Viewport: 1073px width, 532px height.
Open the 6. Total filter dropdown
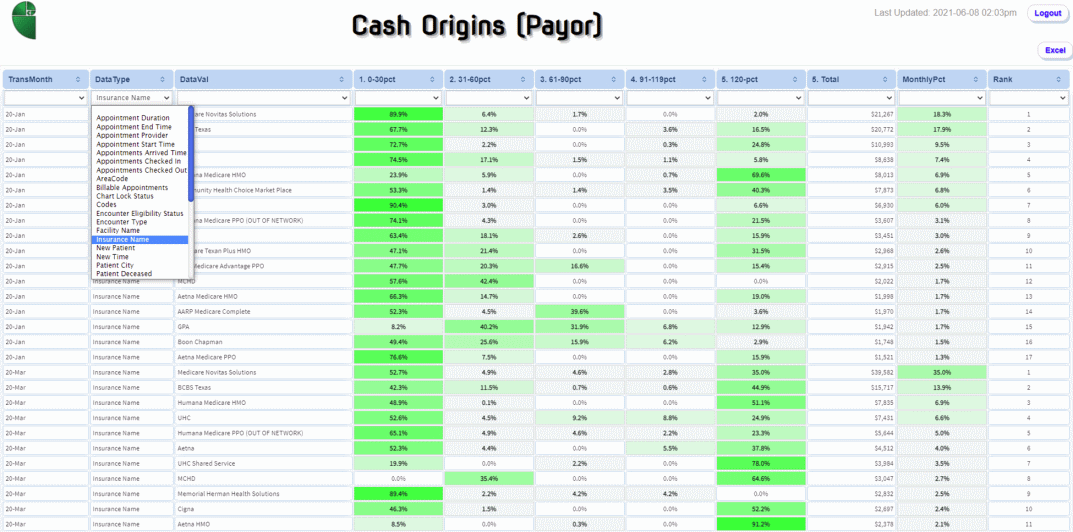tap(851, 98)
